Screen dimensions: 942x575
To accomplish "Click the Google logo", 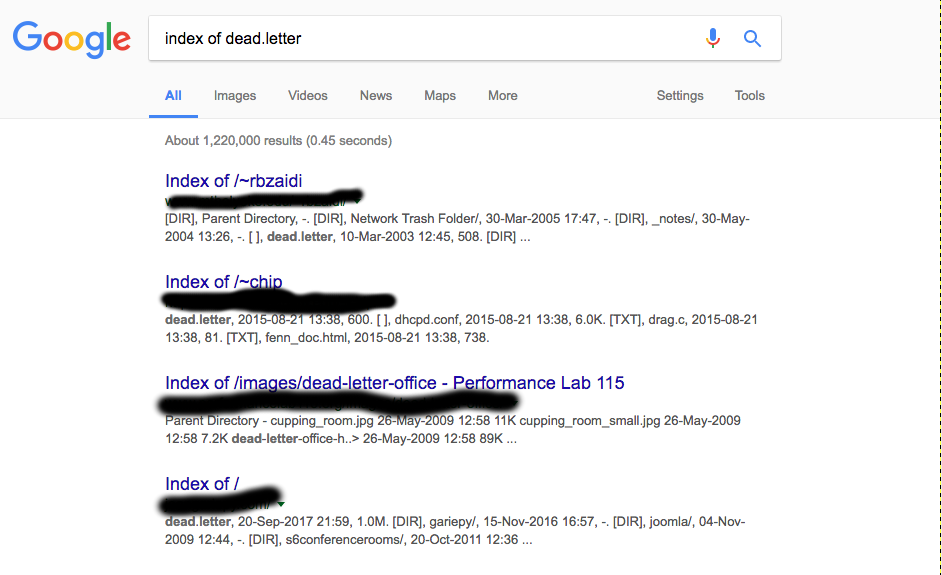I will pos(71,39).
